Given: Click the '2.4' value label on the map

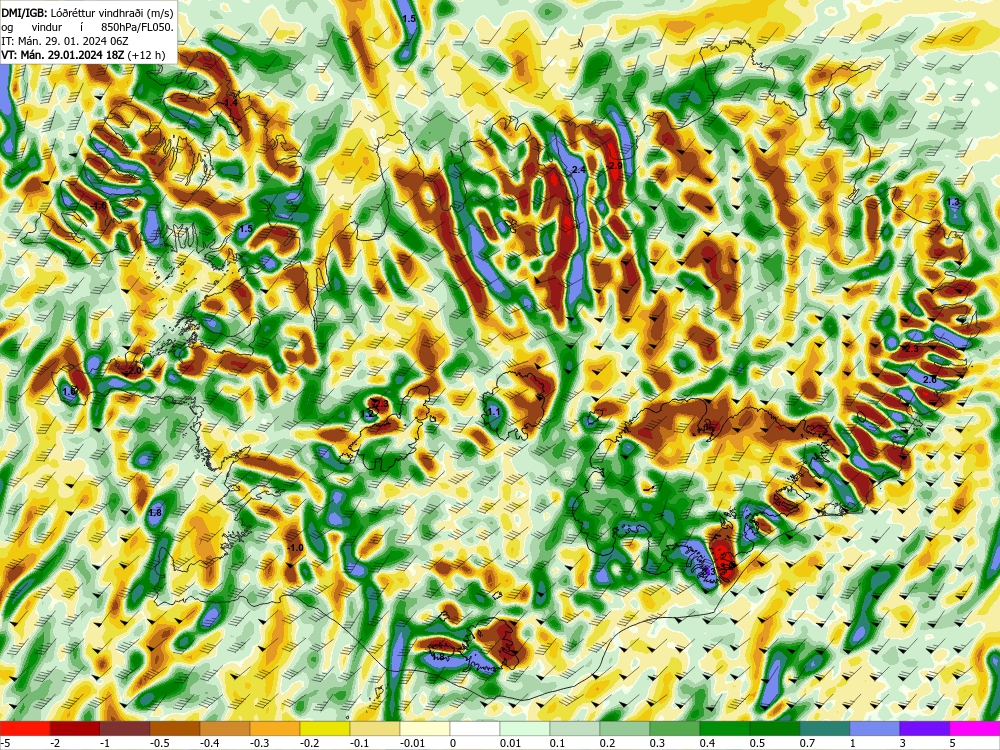Looking at the screenshot, I should click(578, 170).
